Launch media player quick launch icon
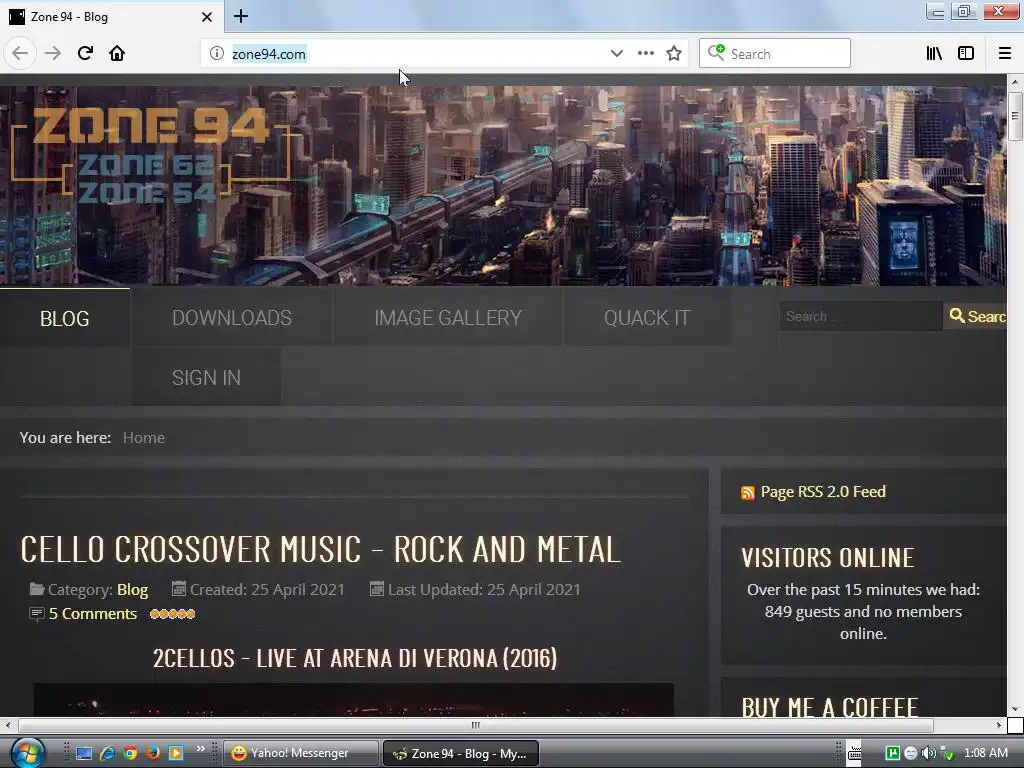 176,753
